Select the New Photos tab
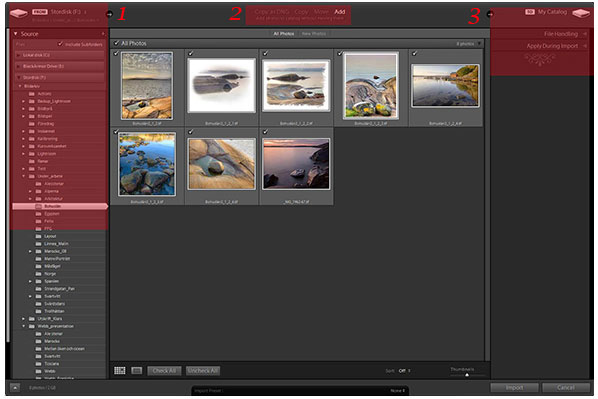Image resolution: width=598 pixels, height=399 pixels. coord(314,34)
